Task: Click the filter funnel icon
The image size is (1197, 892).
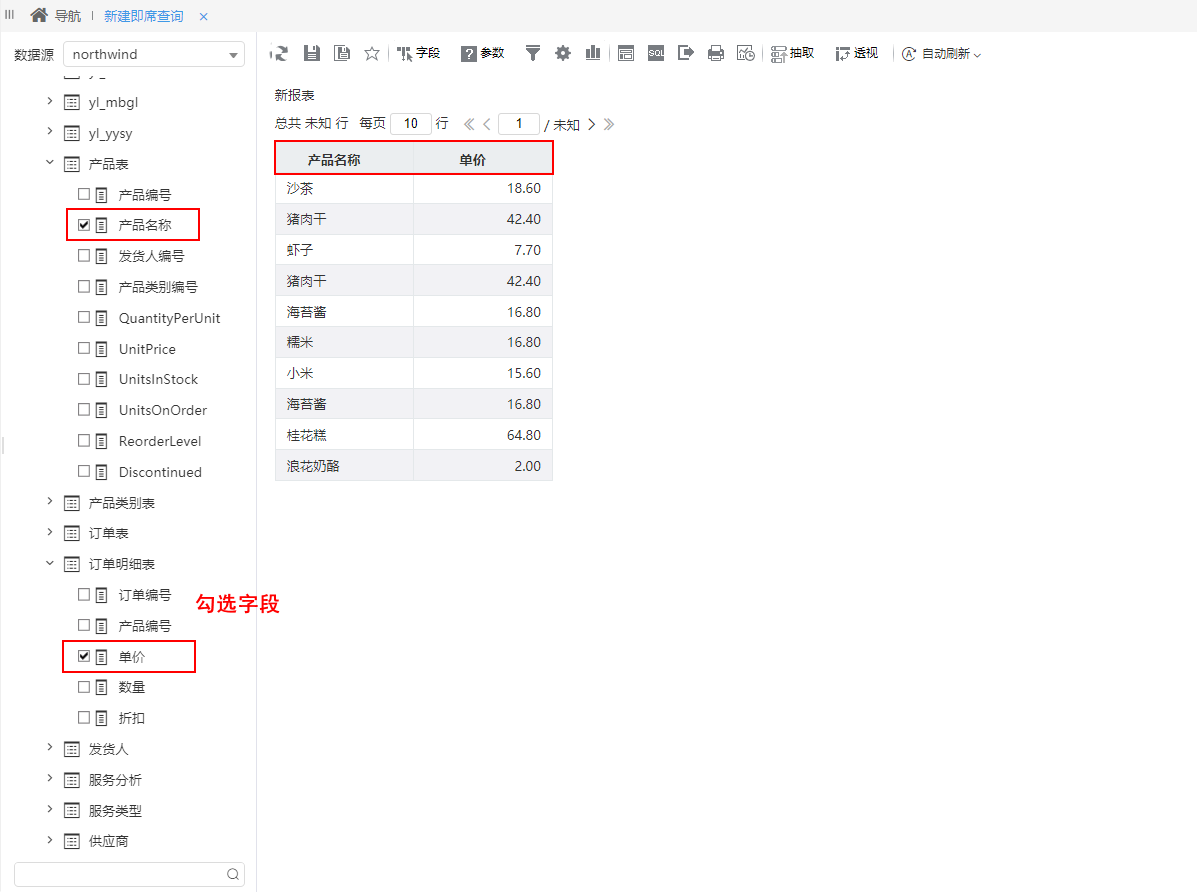Action: click(x=533, y=53)
